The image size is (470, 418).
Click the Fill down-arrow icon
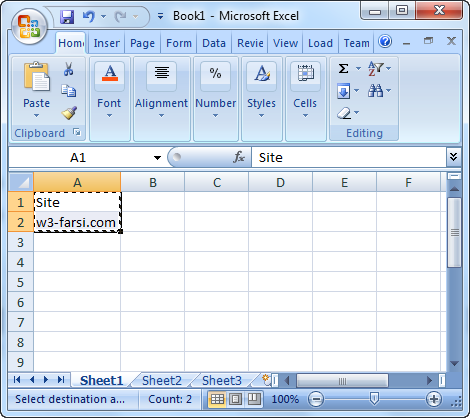pos(344,91)
